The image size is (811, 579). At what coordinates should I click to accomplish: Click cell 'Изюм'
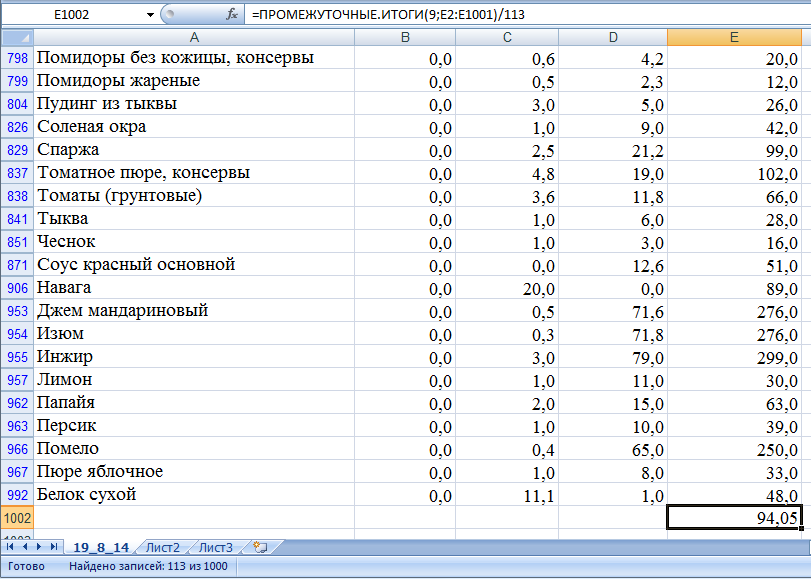pos(194,334)
